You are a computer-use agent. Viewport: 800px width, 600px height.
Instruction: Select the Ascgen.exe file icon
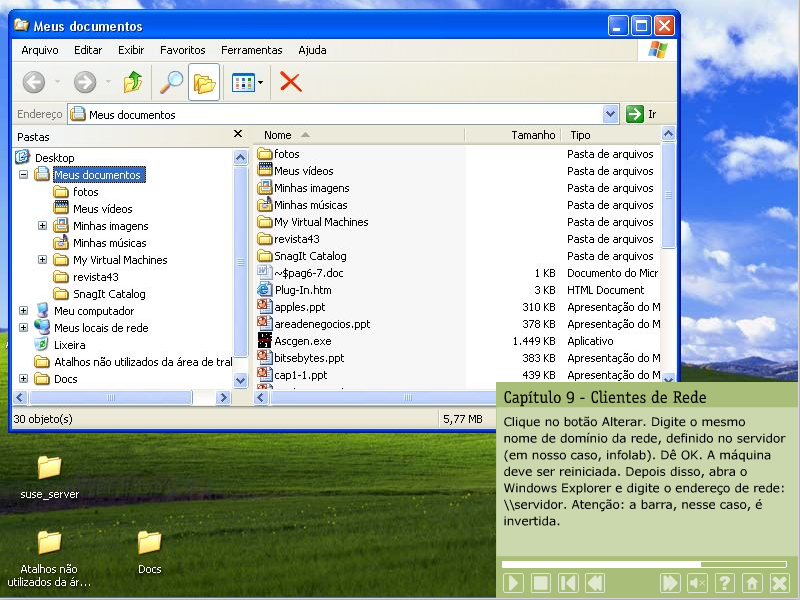click(x=265, y=341)
